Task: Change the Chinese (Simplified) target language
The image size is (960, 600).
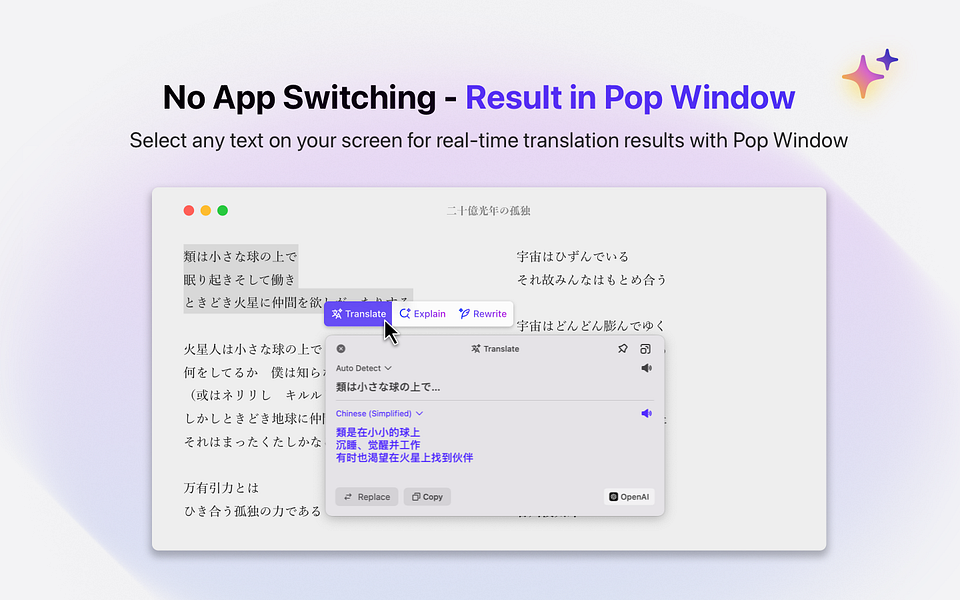Action: click(378, 413)
